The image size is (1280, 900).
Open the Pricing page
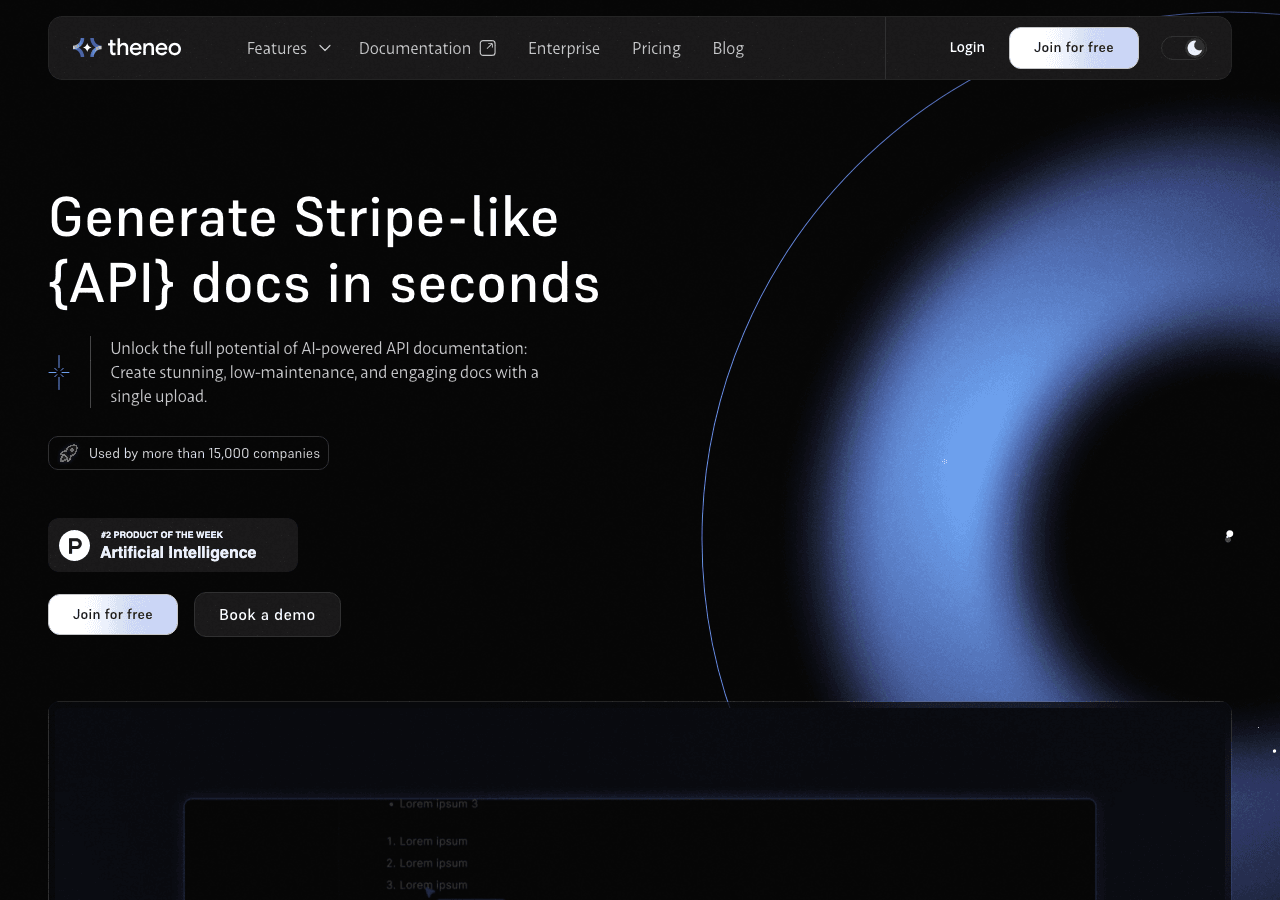pyautogui.click(x=656, y=48)
